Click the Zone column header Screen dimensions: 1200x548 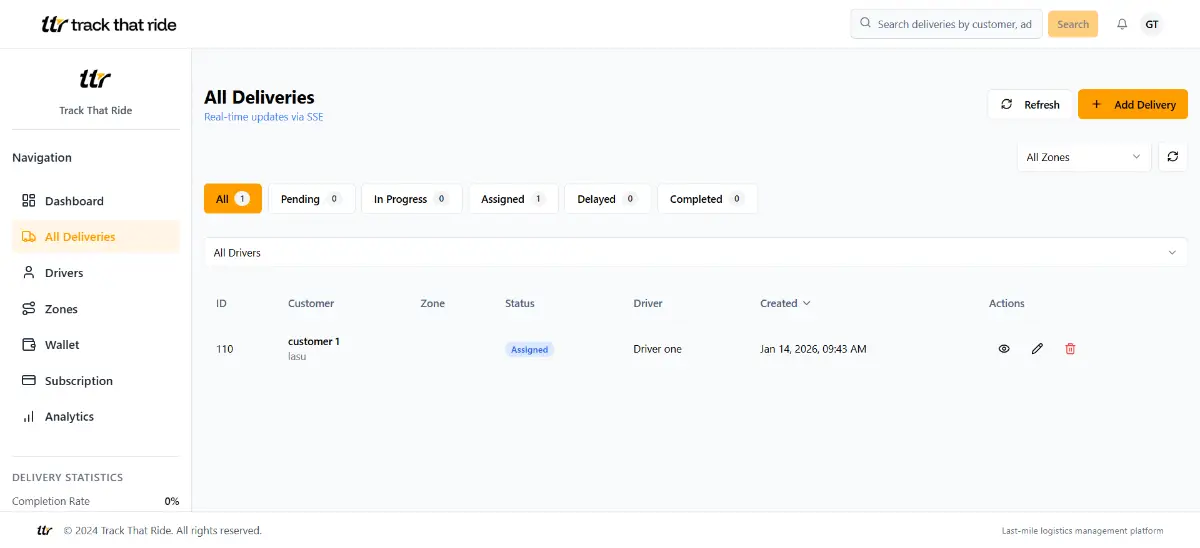tap(433, 303)
